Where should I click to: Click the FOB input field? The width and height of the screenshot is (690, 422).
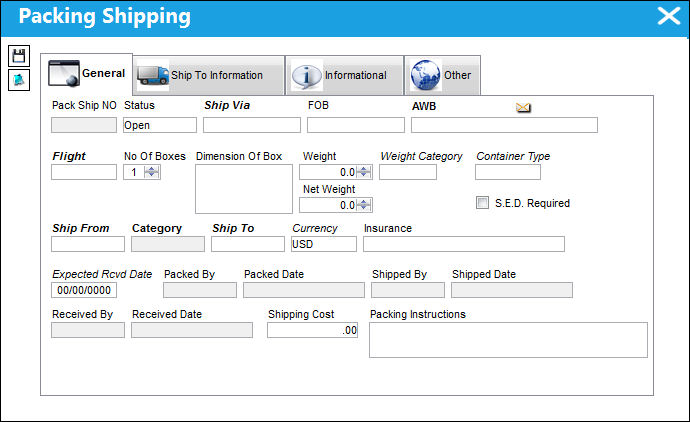coord(356,125)
